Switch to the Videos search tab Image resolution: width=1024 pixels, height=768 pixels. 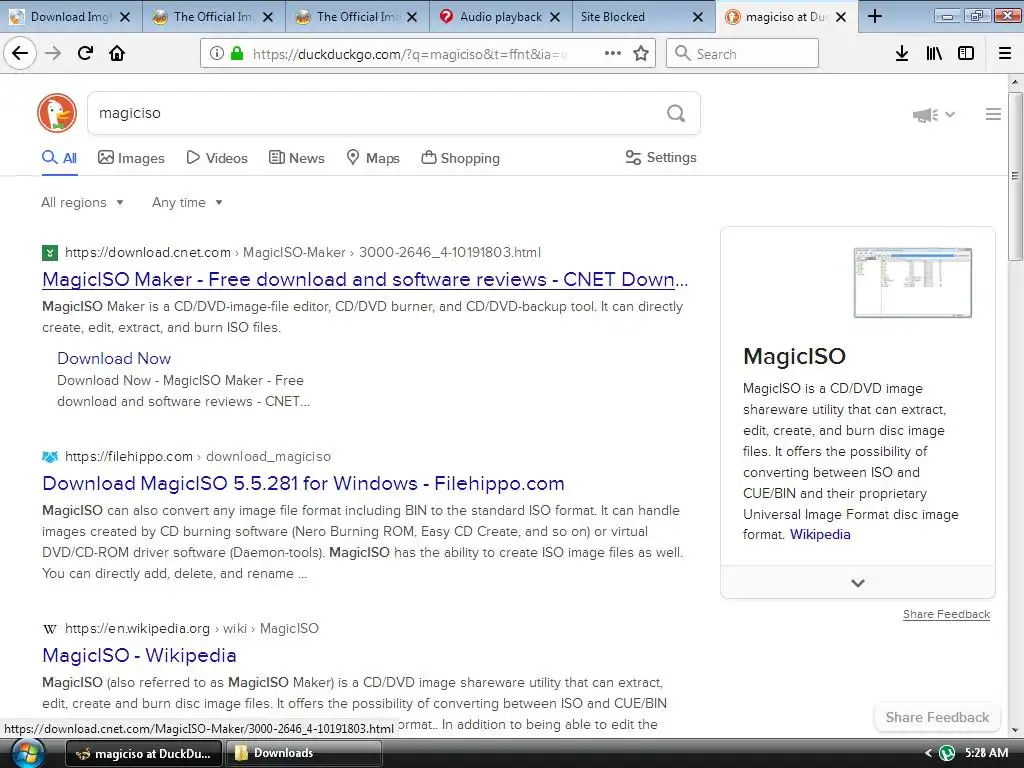click(x=217, y=158)
